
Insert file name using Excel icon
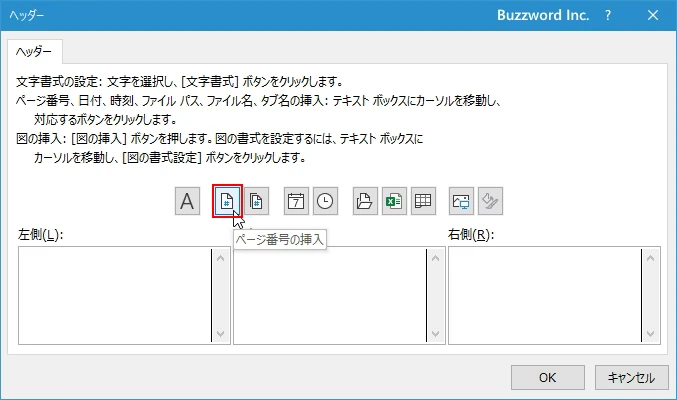[x=394, y=201]
